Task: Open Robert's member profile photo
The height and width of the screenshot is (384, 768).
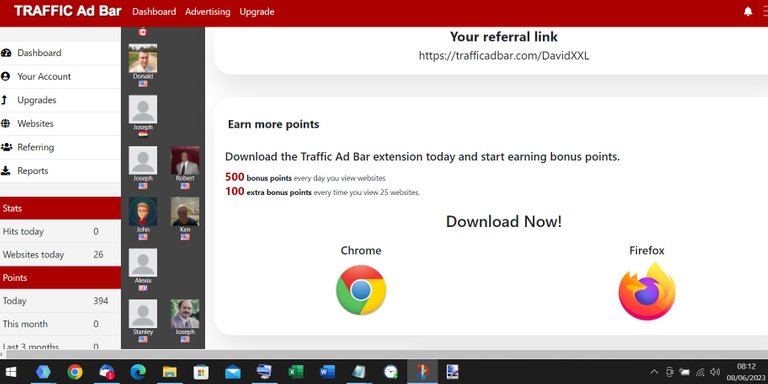Action: 185,160
